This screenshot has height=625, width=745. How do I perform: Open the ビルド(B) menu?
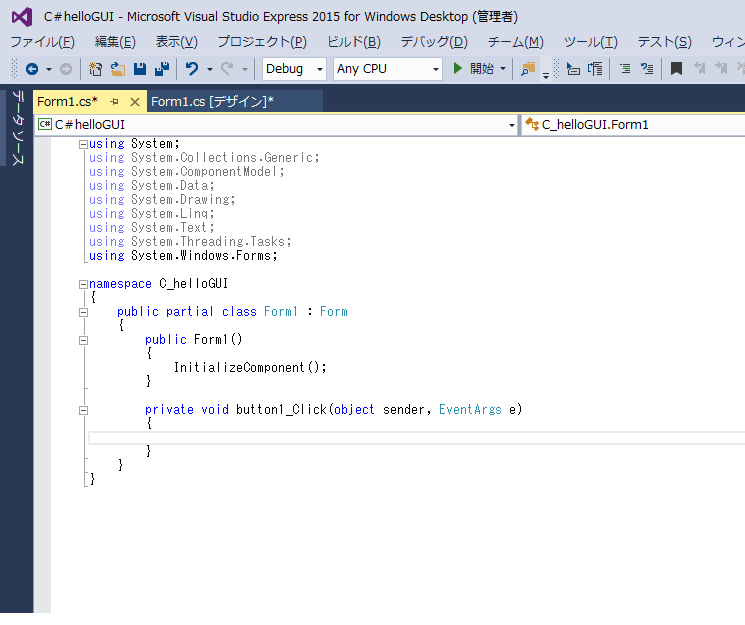click(x=354, y=42)
